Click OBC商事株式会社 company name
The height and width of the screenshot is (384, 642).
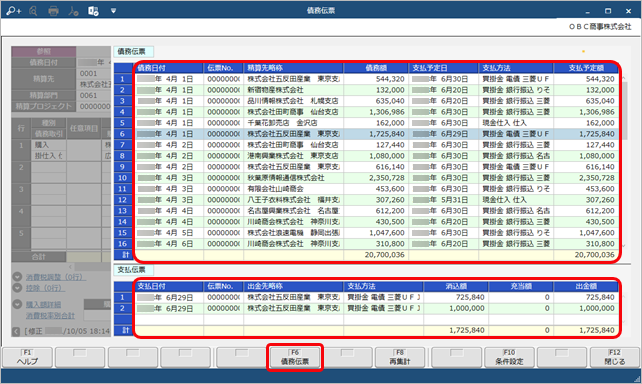600,27
